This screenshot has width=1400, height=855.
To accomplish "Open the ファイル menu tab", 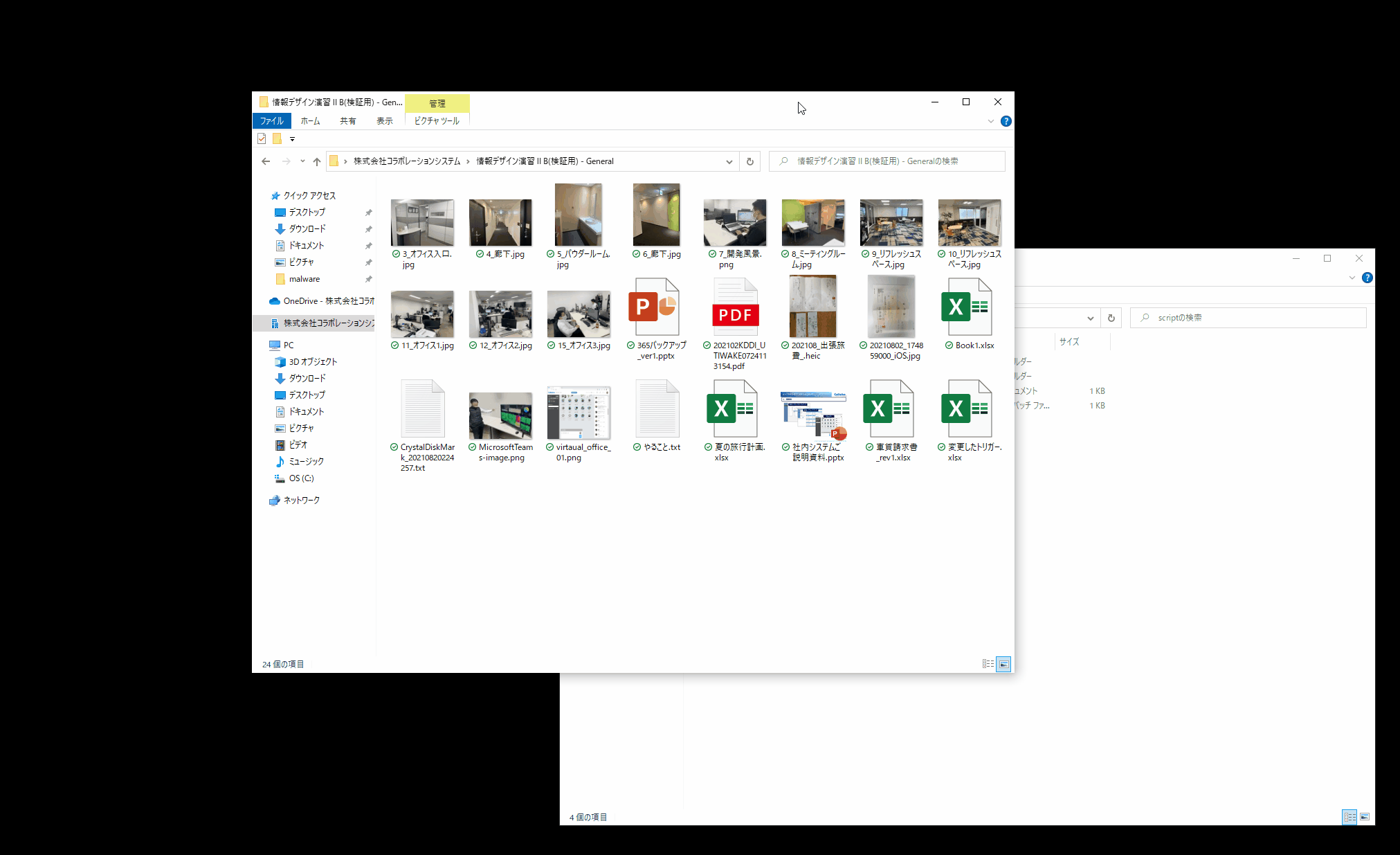I will coord(271,121).
